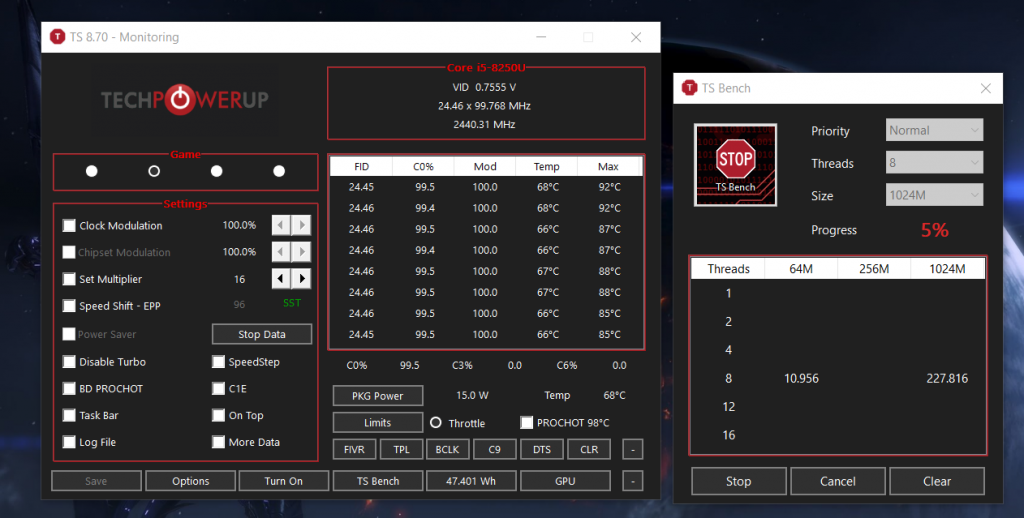
Task: Click the C0% column header
Action: [423, 167]
